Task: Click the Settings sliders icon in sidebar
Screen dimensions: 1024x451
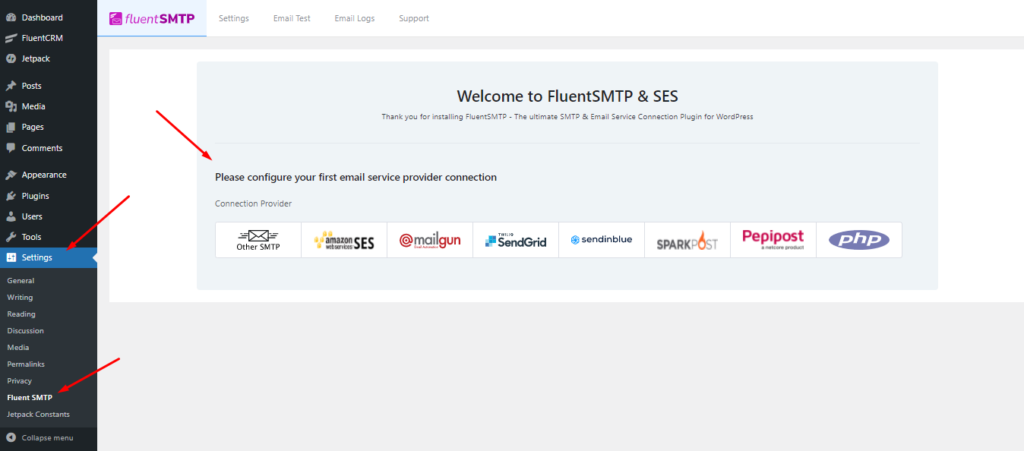Action: point(10,258)
